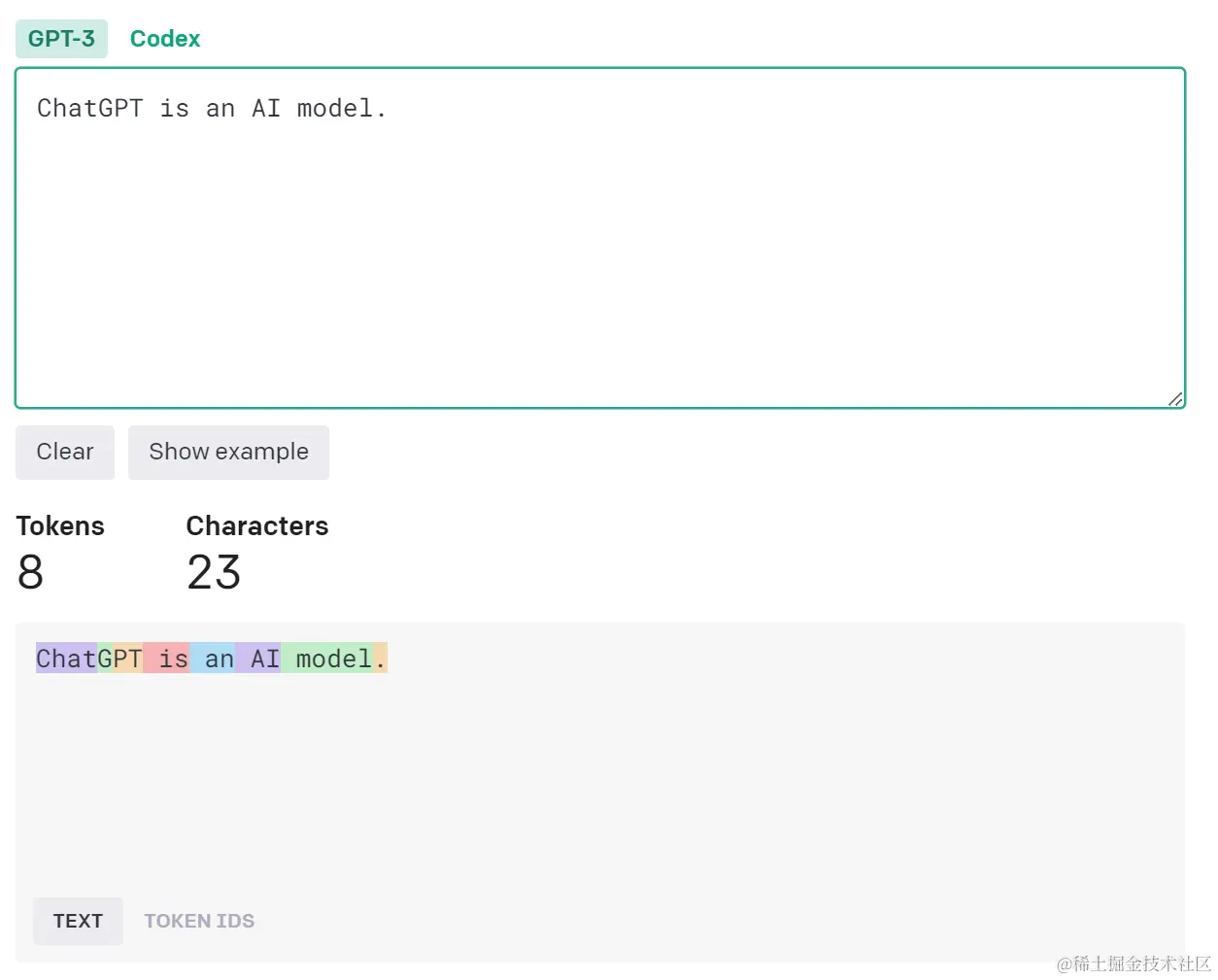Click the Clear button
This screenshot has height=980, width=1218.
(x=65, y=452)
